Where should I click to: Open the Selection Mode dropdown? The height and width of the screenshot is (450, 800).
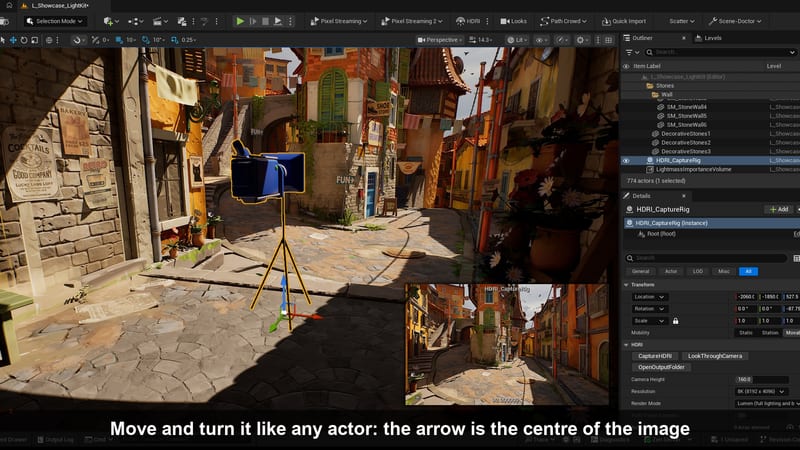[x=55, y=21]
